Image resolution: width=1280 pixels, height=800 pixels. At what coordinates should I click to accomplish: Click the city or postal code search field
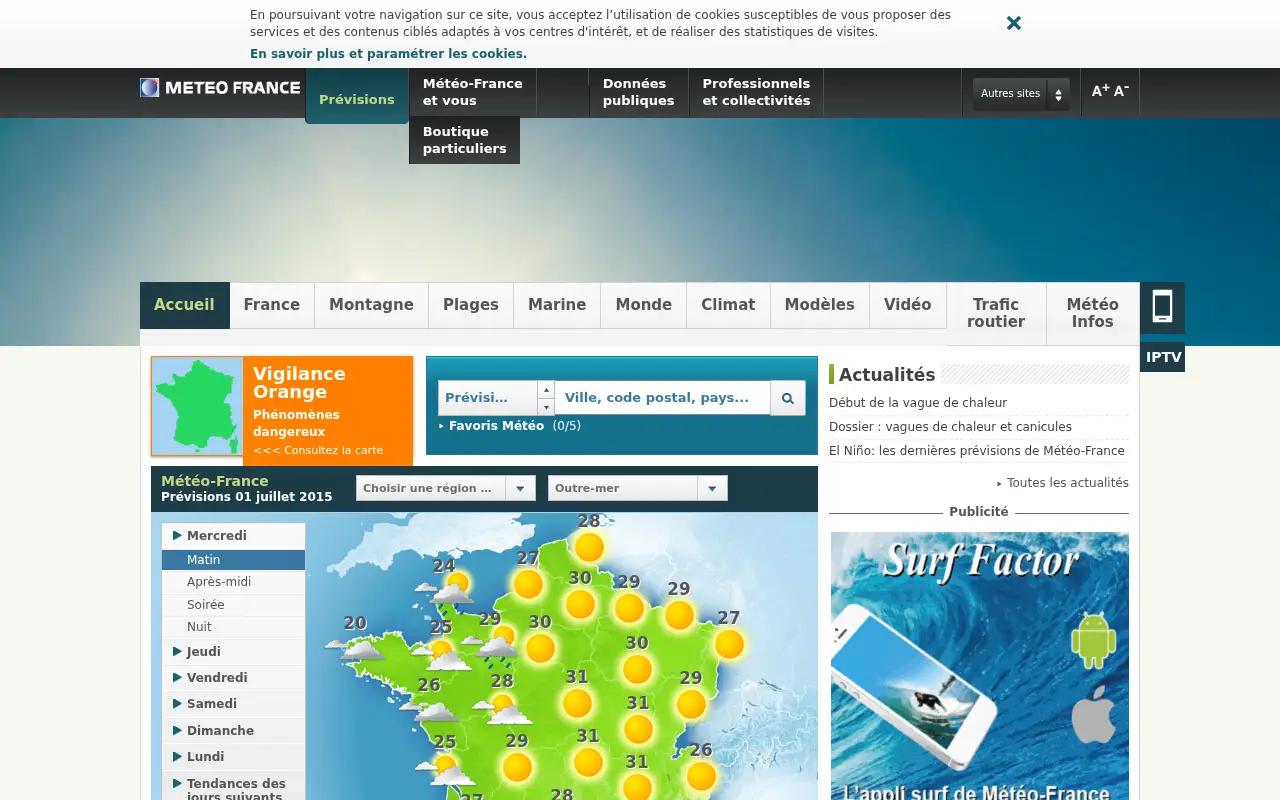coord(662,398)
